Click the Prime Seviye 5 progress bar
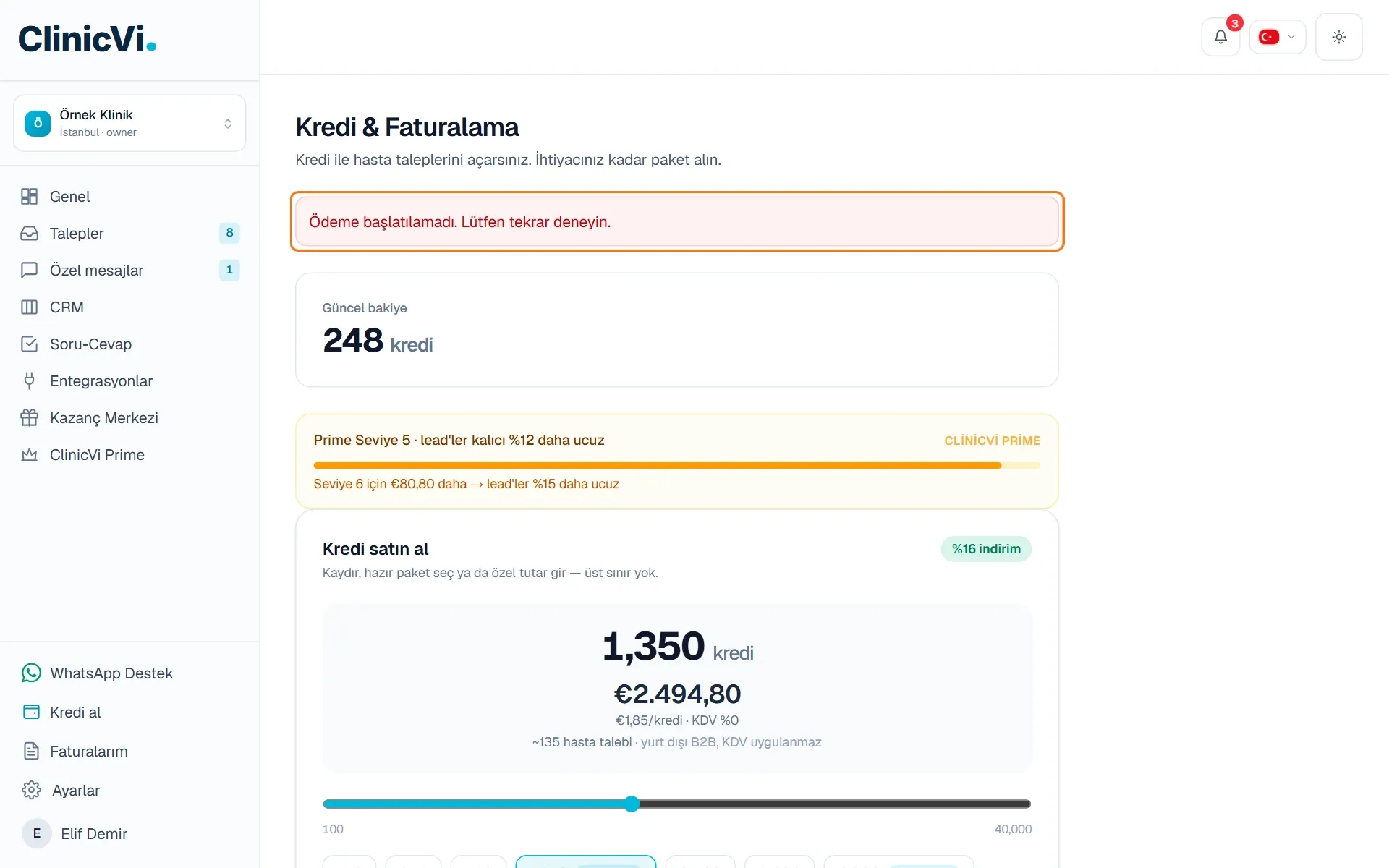This screenshot has width=1389, height=868. tap(676, 466)
